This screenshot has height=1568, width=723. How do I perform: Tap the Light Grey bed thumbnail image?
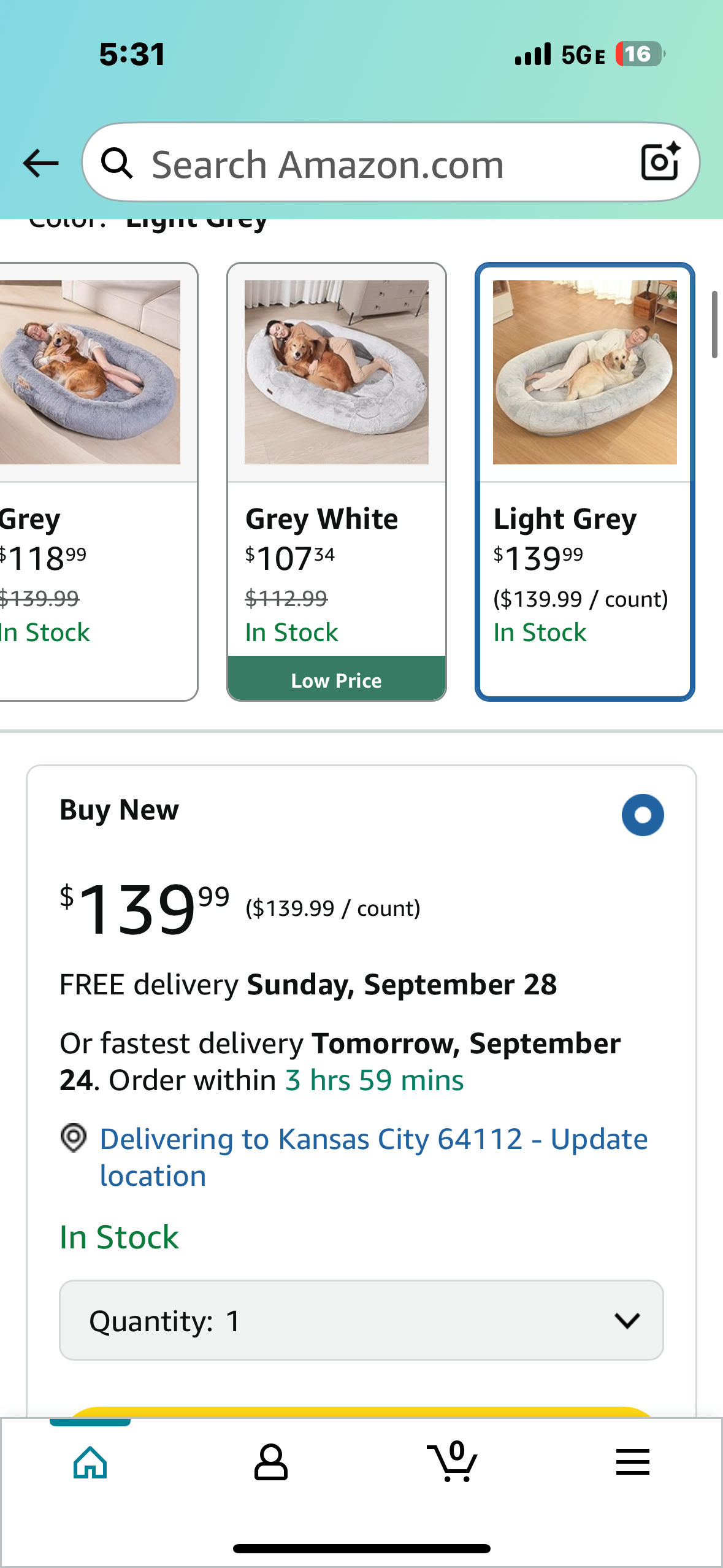[x=584, y=372]
